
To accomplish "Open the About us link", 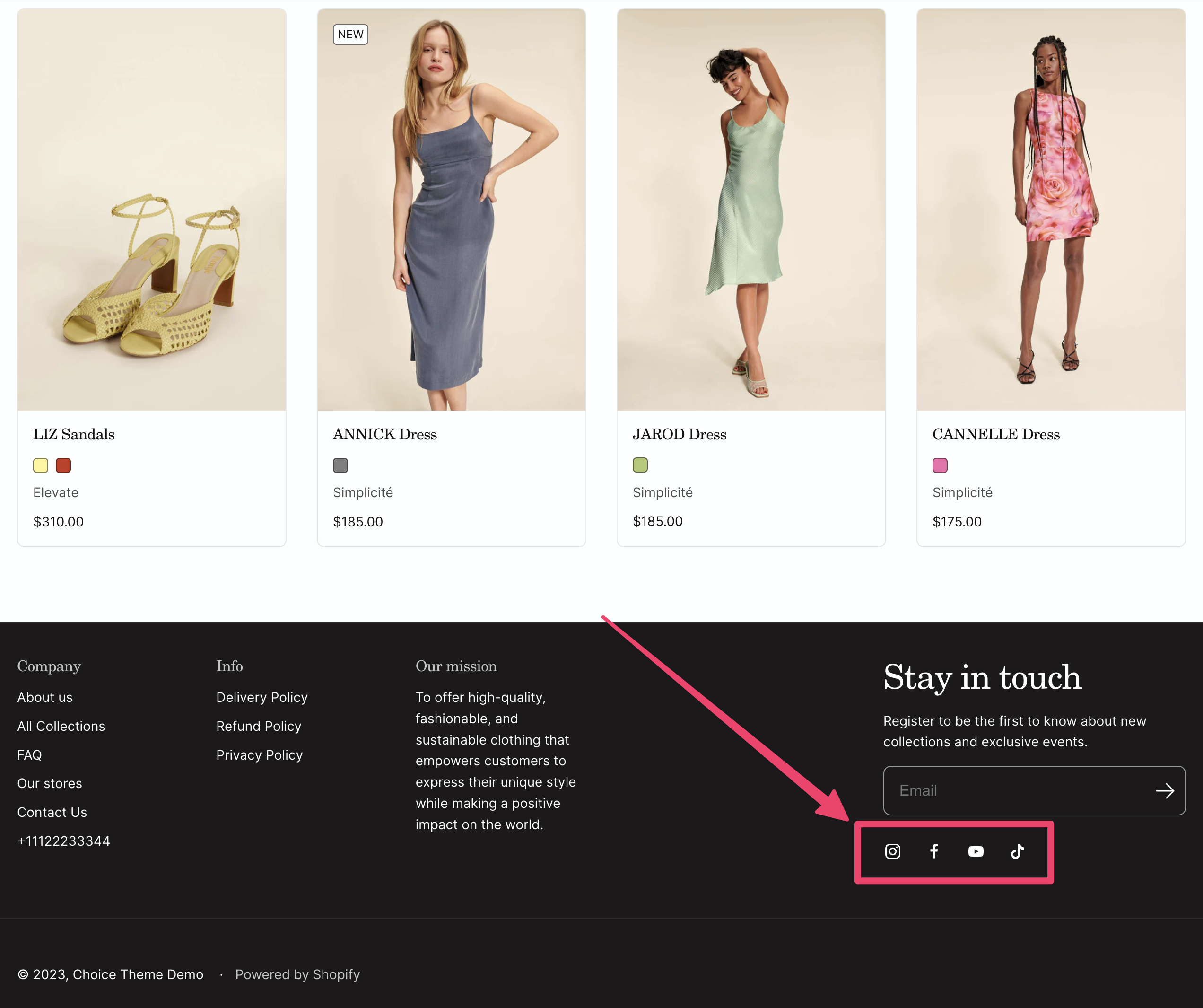I will click(x=44, y=697).
